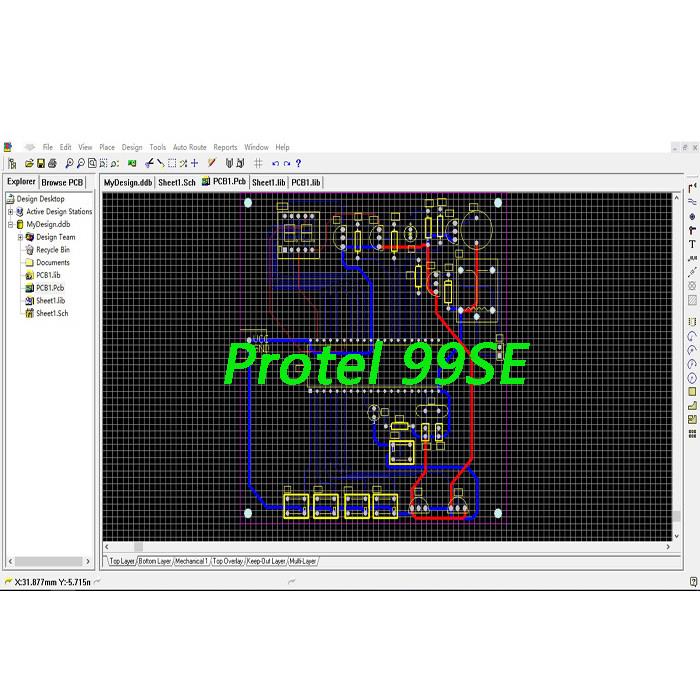The width and height of the screenshot is (700, 700).
Task: Select the set origin tool
Action: pos(692,286)
